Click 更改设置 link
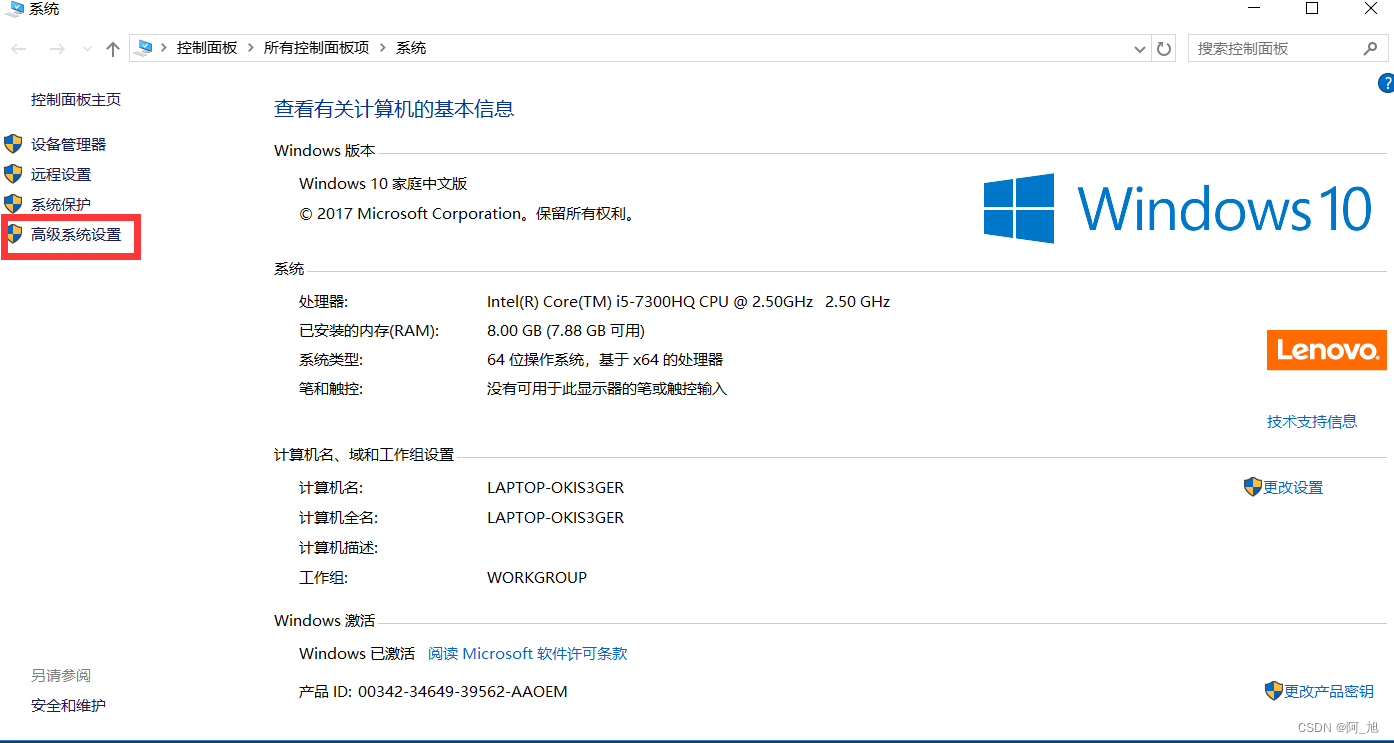This screenshot has height=743, width=1394. [1293, 487]
